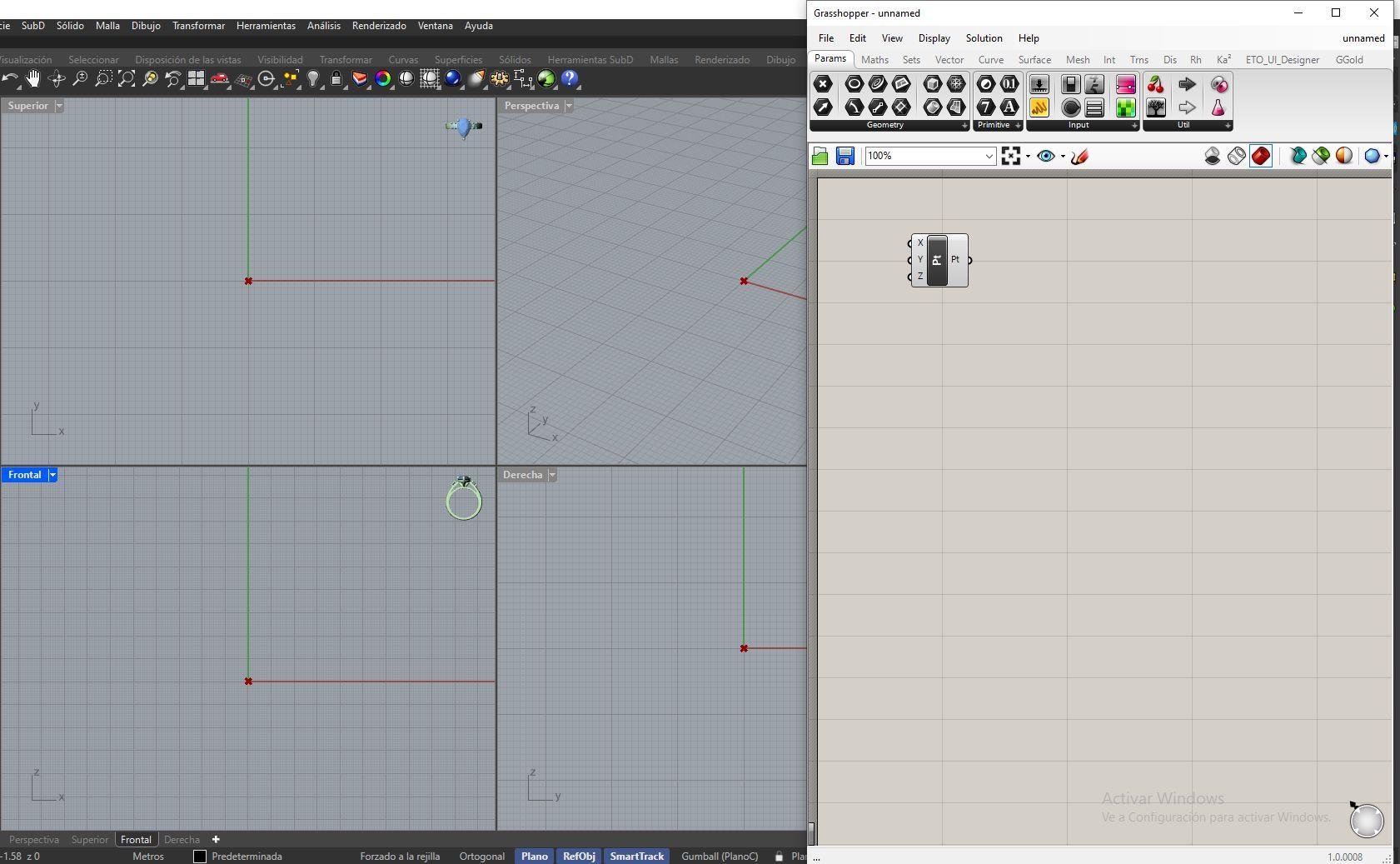The image size is (1400, 864).
Task: Toggle red shaded preview mode in Grasshopper
Action: click(x=1261, y=156)
